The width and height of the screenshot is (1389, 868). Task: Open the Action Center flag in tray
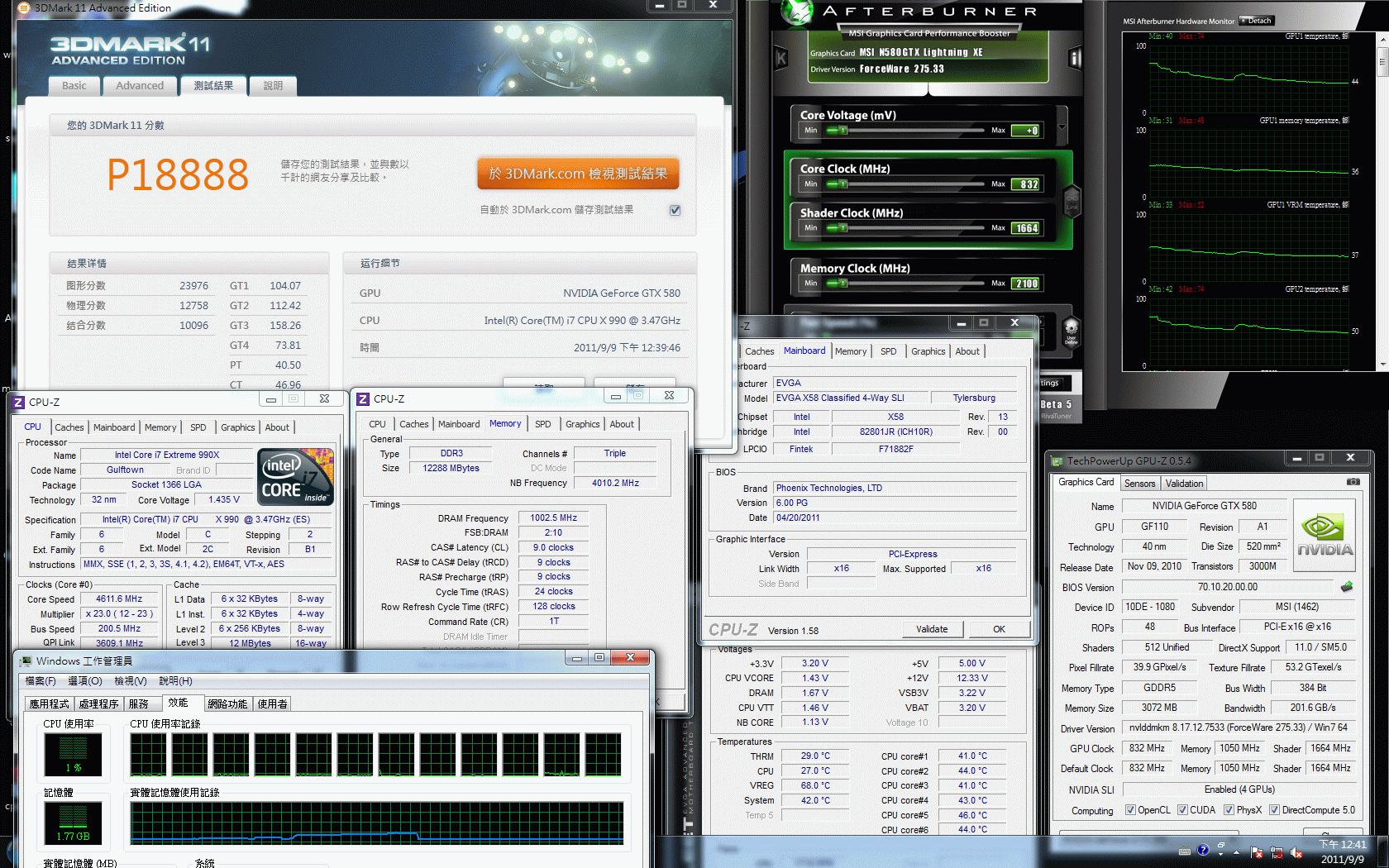1257,852
